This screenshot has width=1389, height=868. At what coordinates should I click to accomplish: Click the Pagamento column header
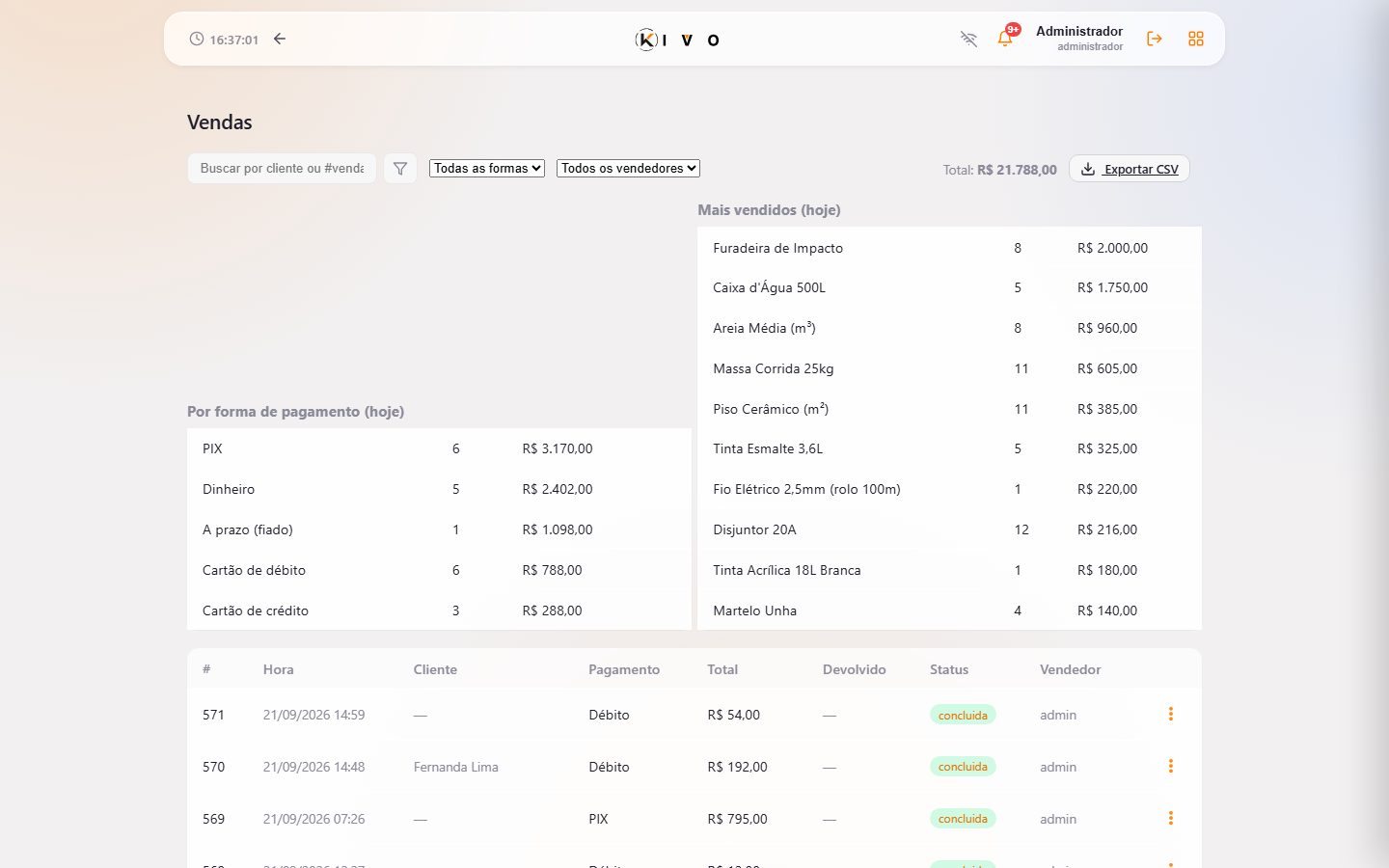pyautogui.click(x=624, y=669)
